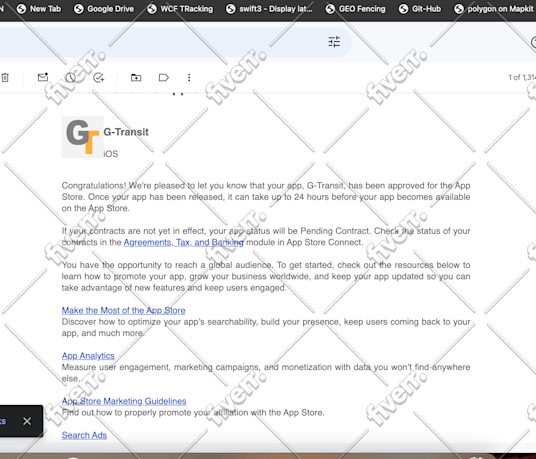Open the polygon on Mapkit bookmark

494,9
